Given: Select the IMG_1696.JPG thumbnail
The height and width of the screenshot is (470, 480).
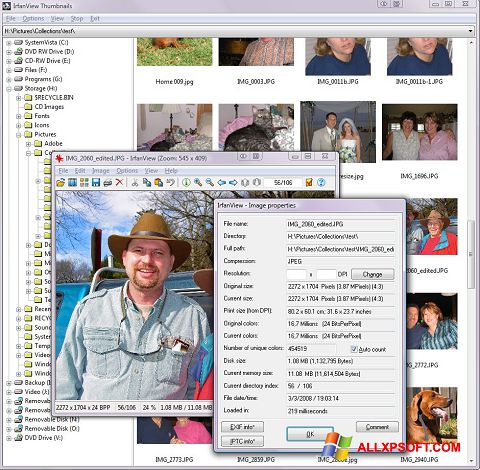Looking at the screenshot, I should [420, 132].
